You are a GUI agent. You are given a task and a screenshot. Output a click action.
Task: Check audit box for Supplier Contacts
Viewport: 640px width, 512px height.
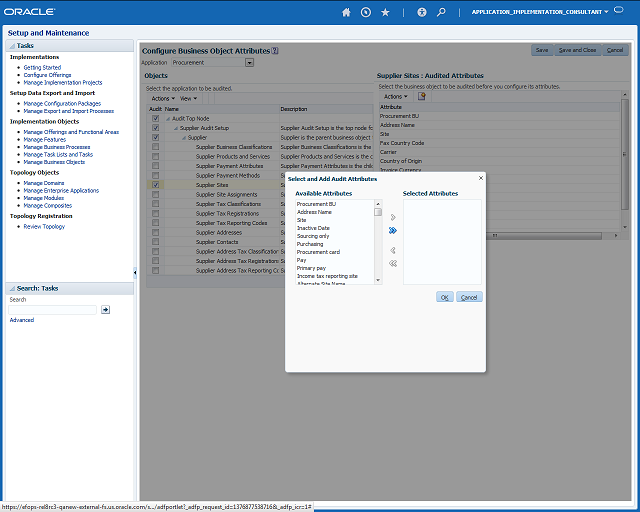click(156, 242)
